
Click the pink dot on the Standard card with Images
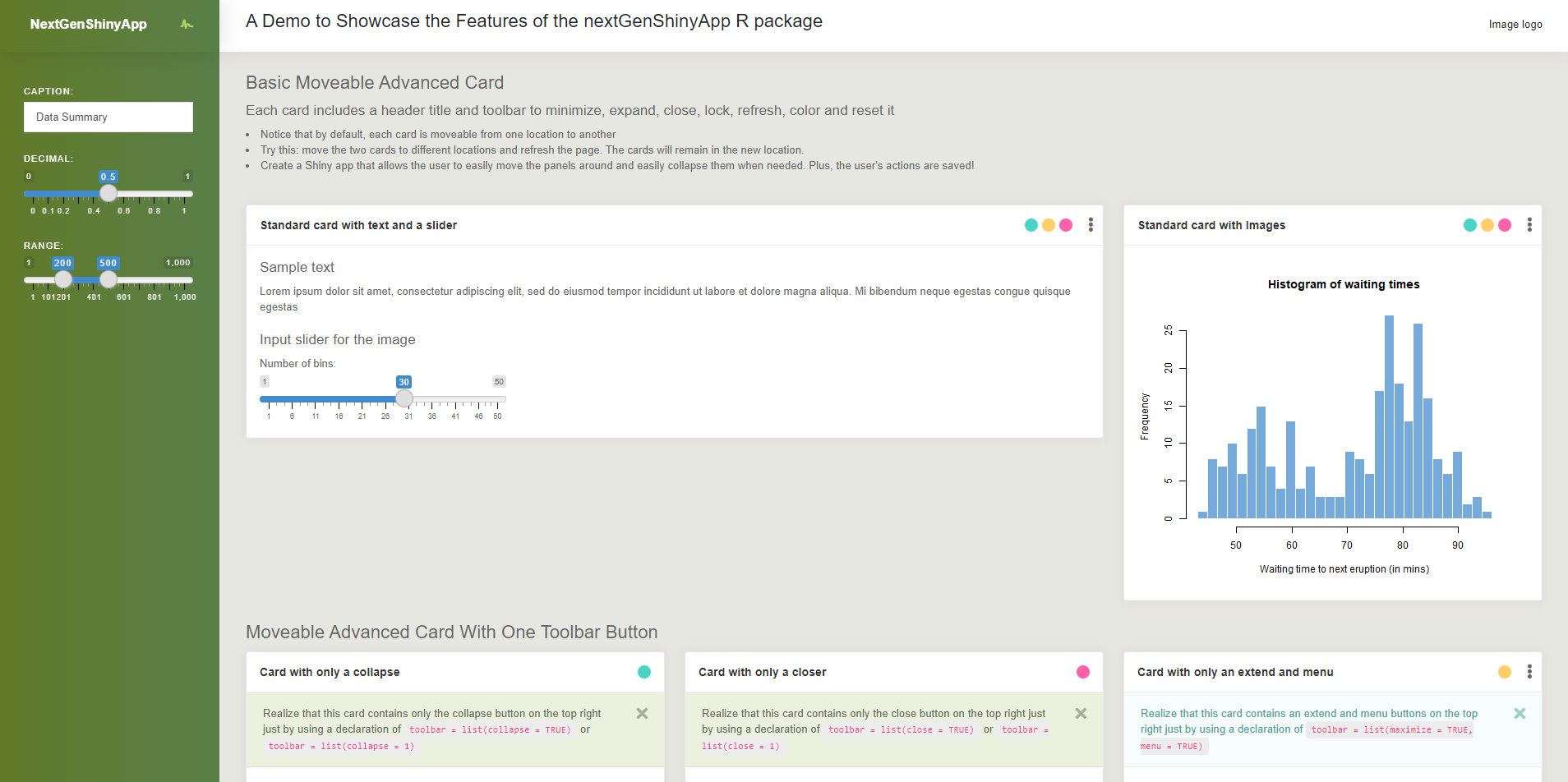[1505, 225]
